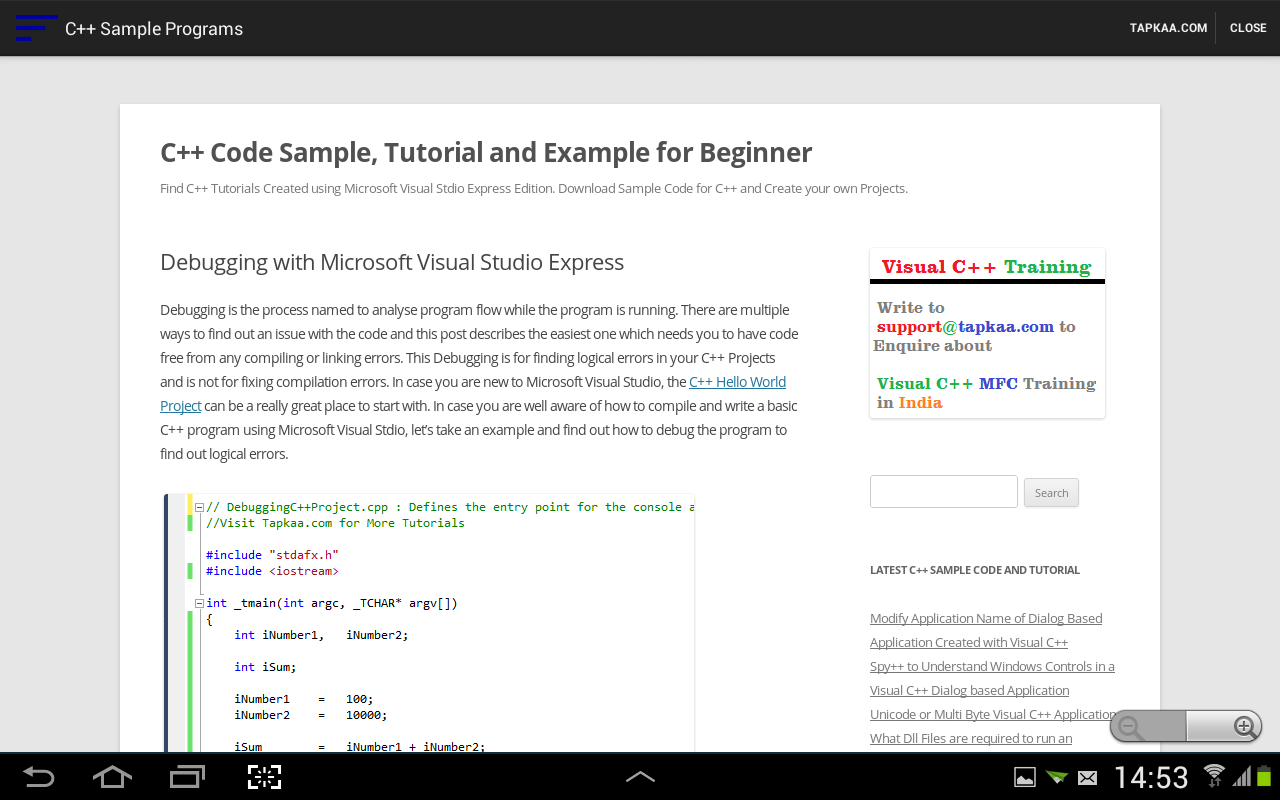The width and height of the screenshot is (1280, 800).
Task: Open the mail envelope notification icon
Action: [x=1088, y=777]
